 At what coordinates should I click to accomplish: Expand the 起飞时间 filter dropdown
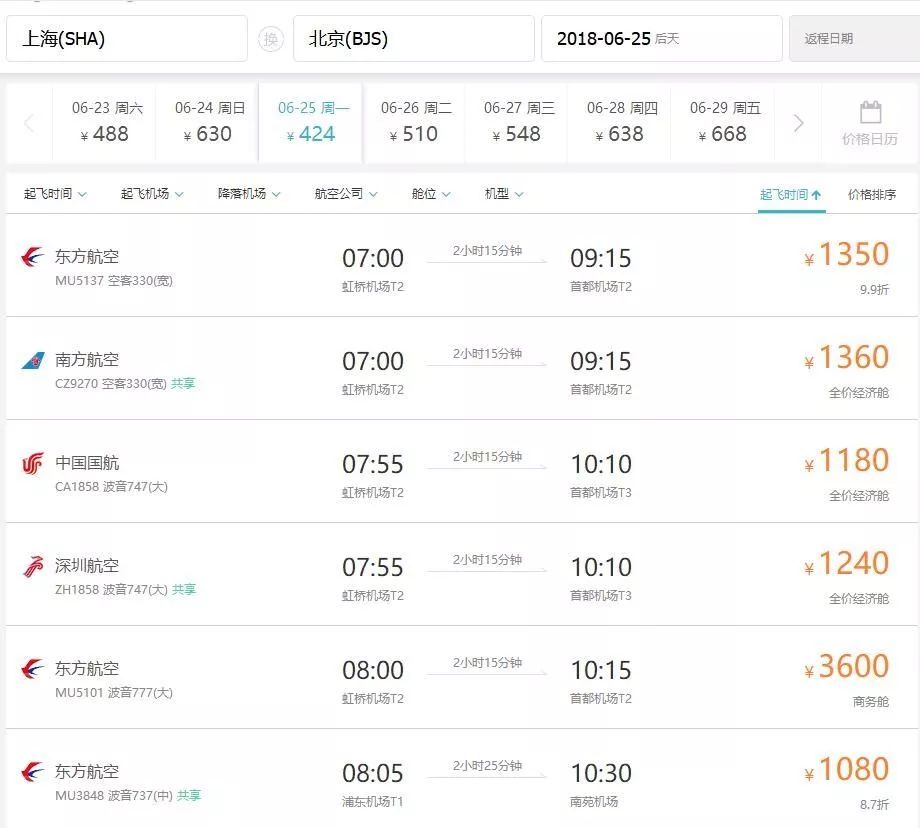click(55, 194)
